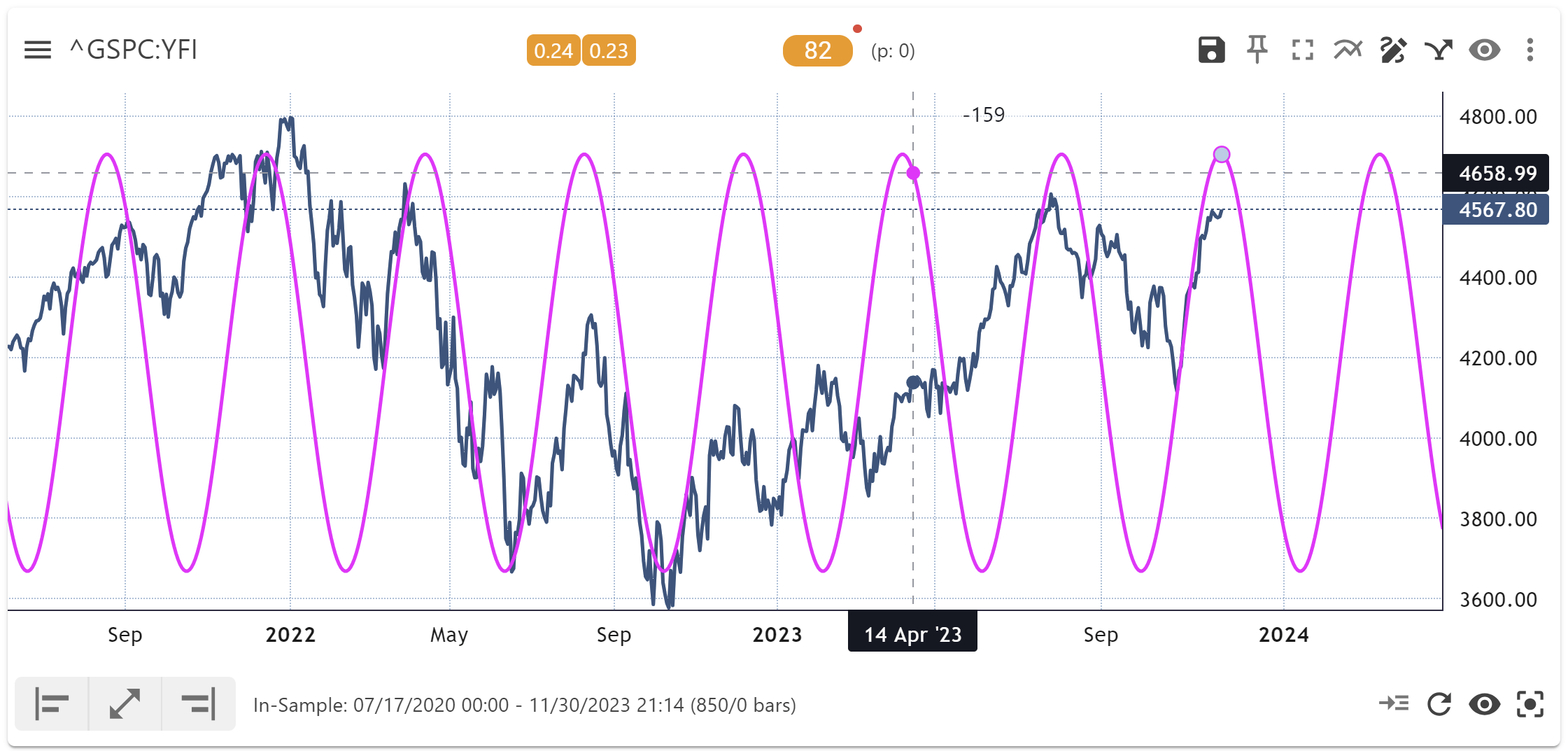Pin the chart with the pushpin icon
Image resolution: width=1568 pixels, height=751 pixels.
1257,50
